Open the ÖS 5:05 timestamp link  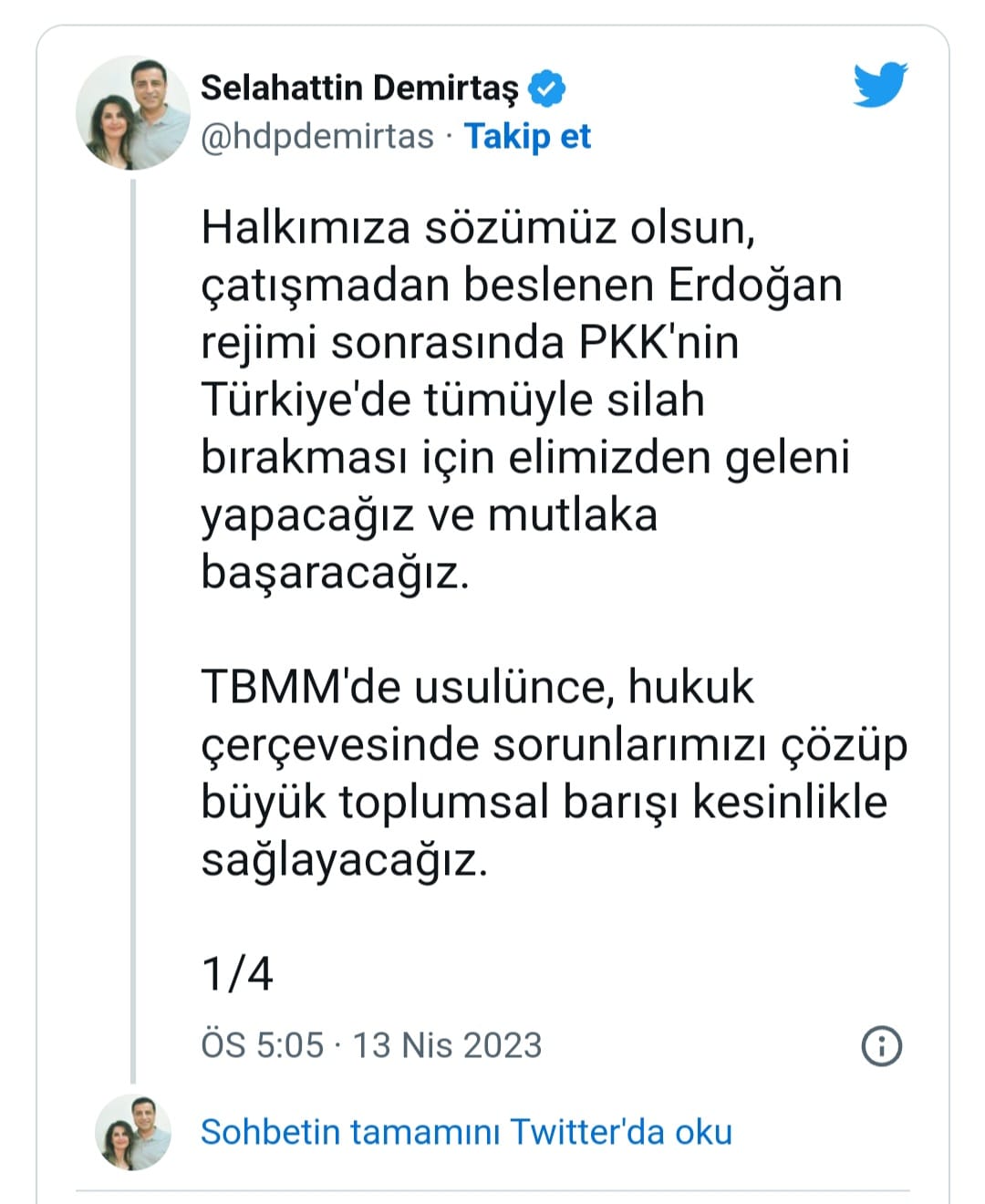(x=262, y=1045)
